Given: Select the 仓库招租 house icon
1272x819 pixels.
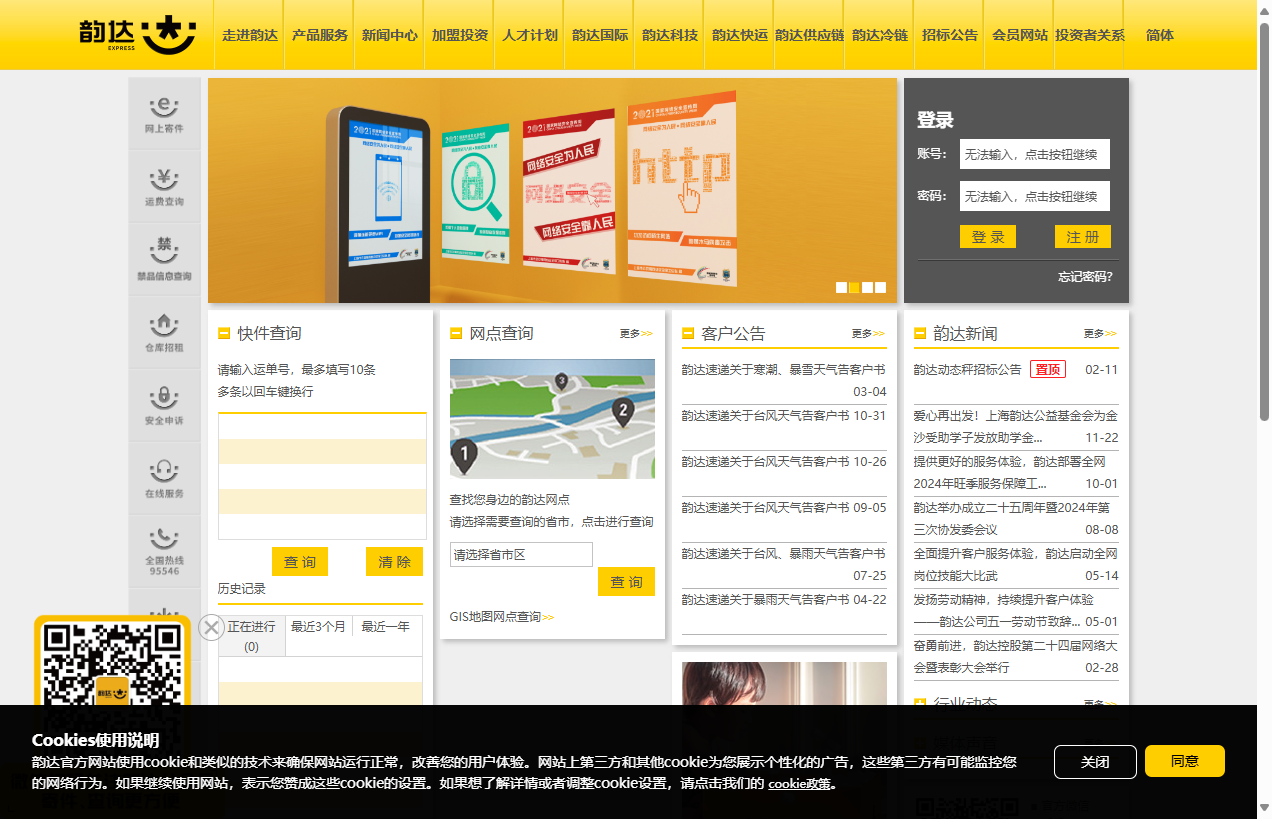Looking at the screenshot, I should click(164, 333).
